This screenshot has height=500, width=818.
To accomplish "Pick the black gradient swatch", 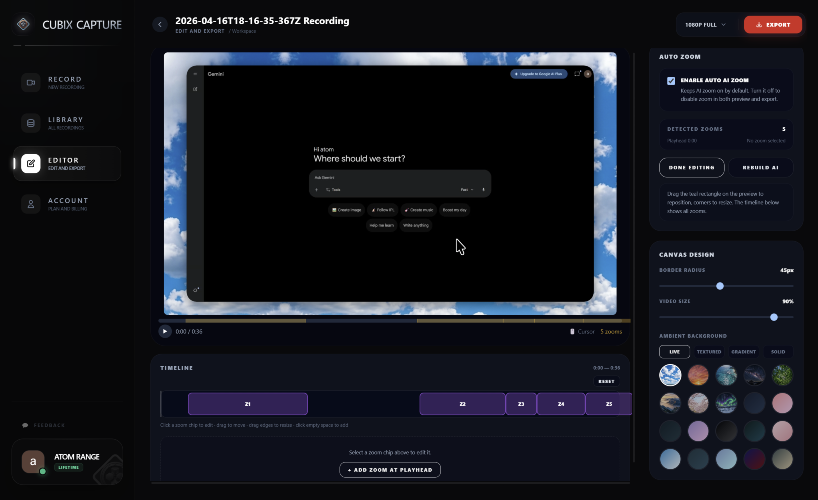I will [x=726, y=431].
